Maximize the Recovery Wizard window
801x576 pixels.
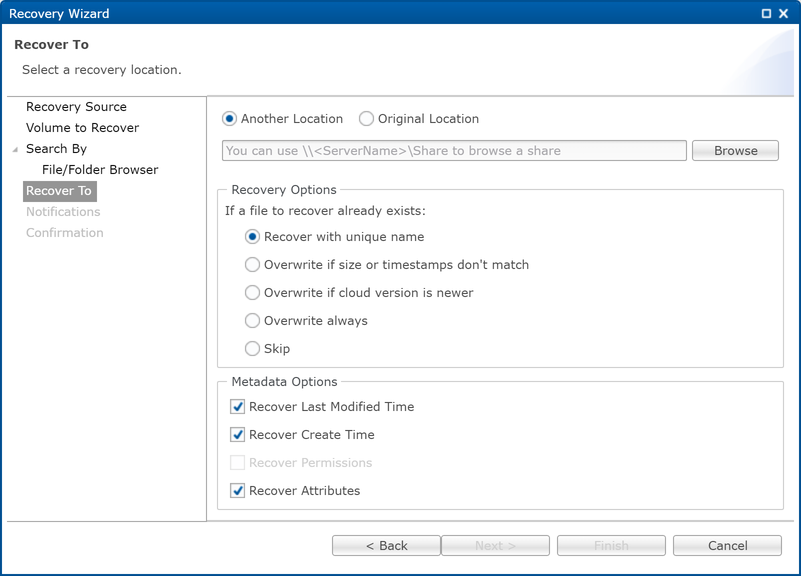click(766, 14)
